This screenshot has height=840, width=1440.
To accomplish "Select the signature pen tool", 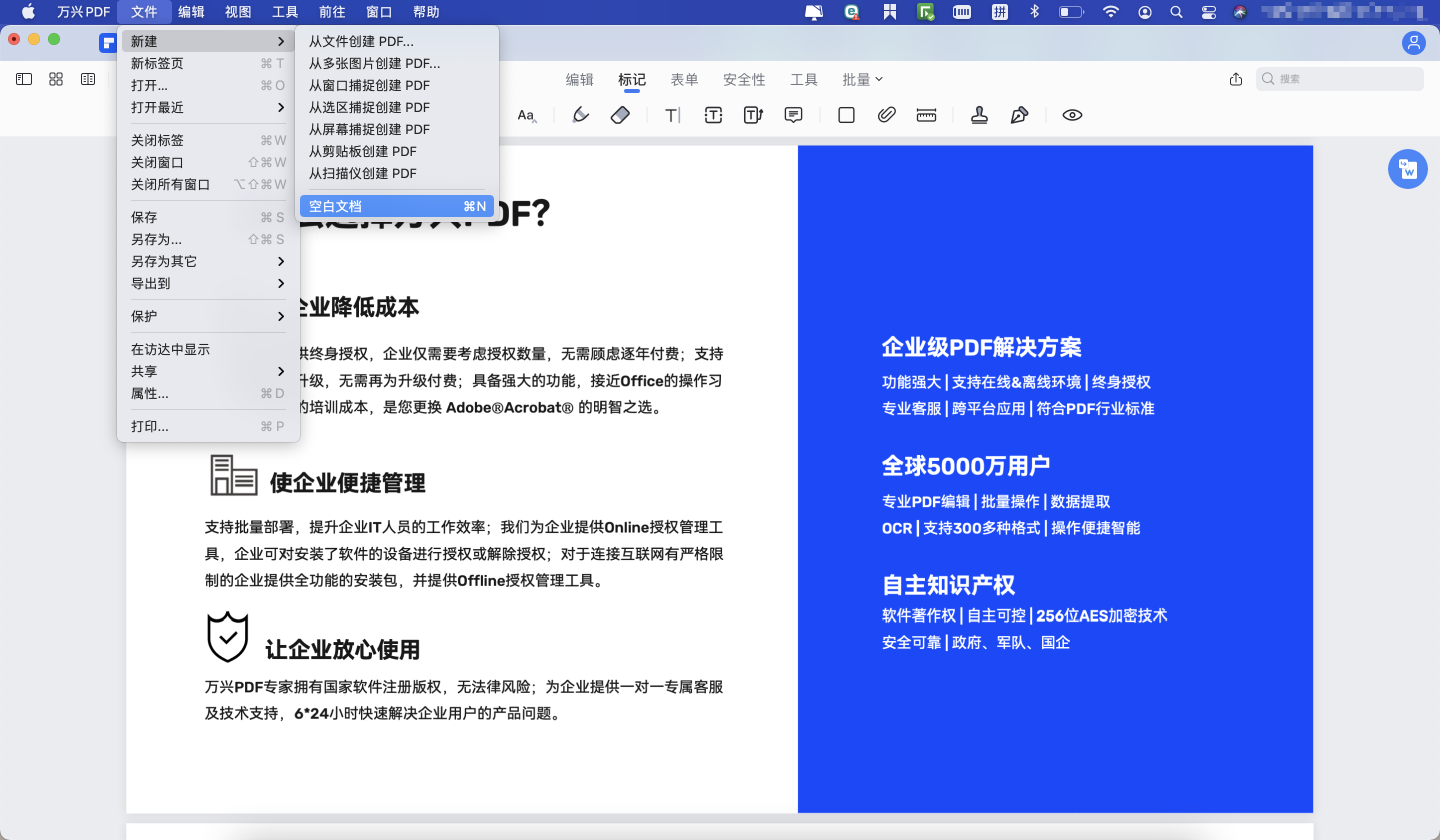I will tap(1020, 115).
